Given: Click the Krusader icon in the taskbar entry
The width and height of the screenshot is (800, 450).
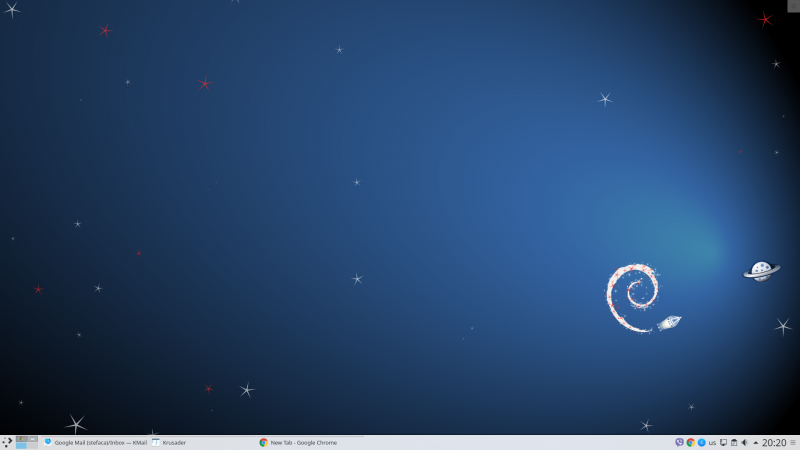Looking at the screenshot, I should pos(156,442).
